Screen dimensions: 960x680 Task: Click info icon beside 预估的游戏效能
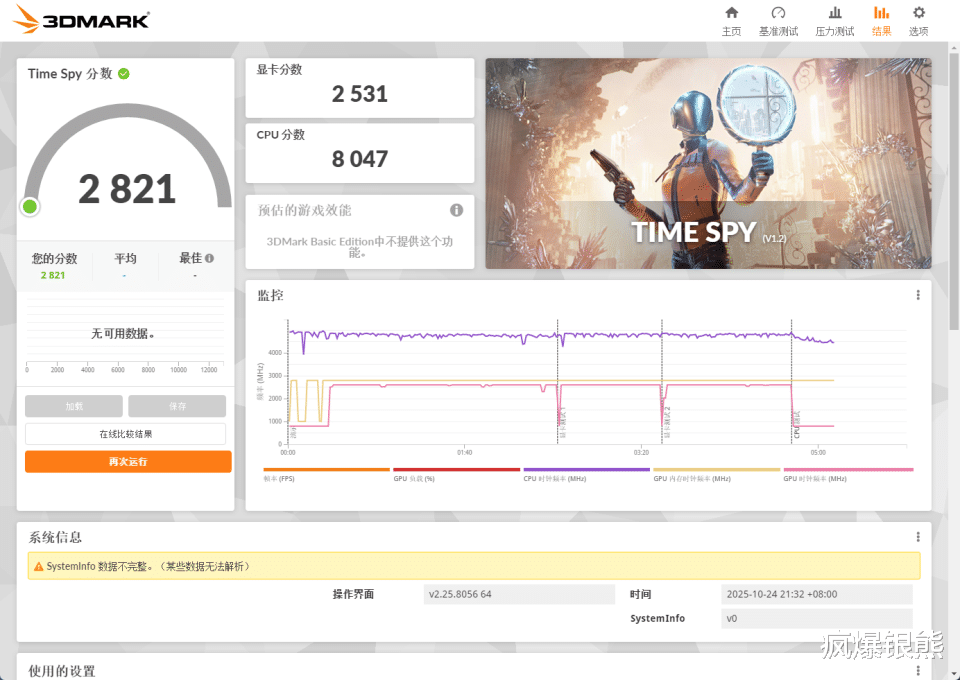(x=456, y=211)
